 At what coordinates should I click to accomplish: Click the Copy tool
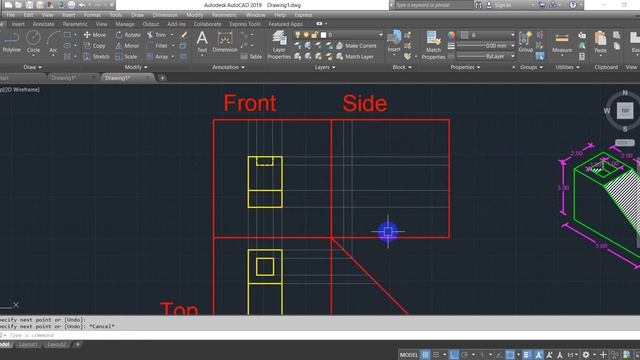click(x=95, y=46)
